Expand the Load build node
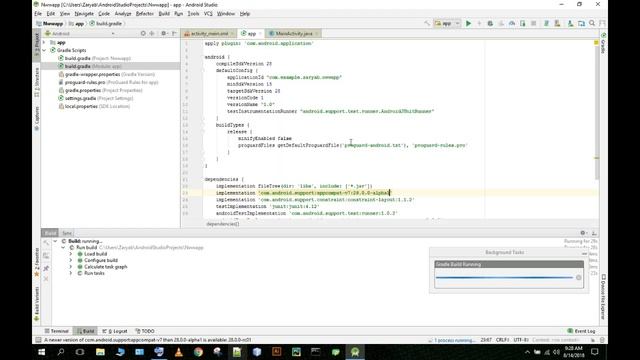 [x=71, y=254]
